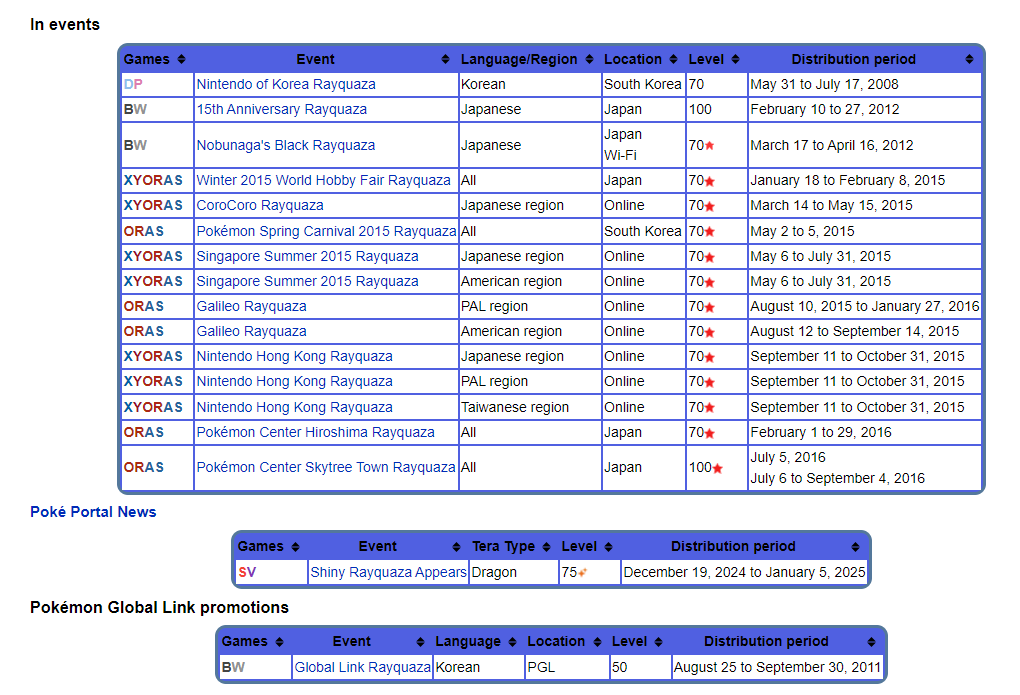Open 15th Anniversary Rayquaza link
Viewport: 1020px width, 695px height.
click(282, 109)
